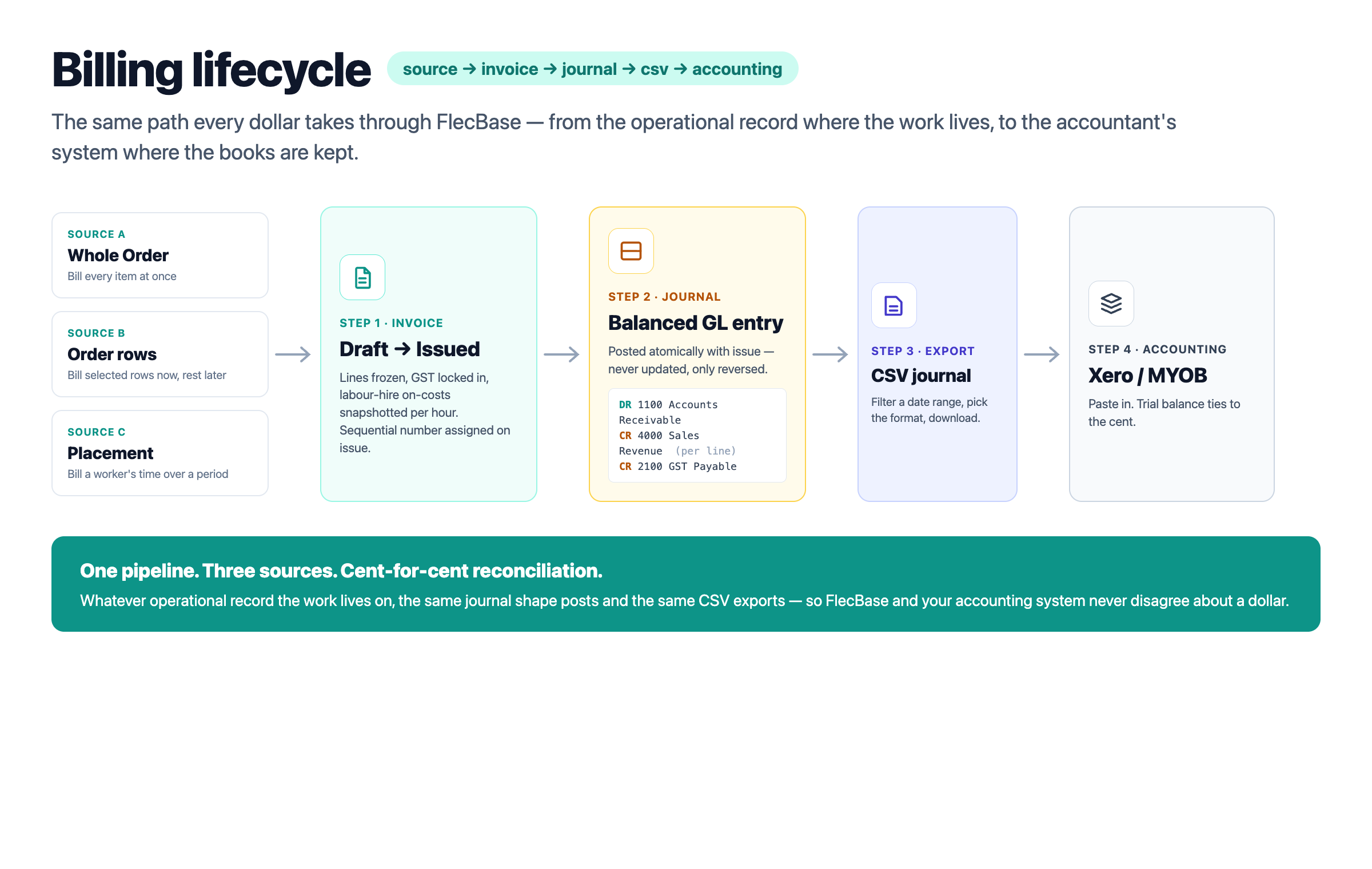
Task: Click the CSV export file icon
Action: (894, 305)
